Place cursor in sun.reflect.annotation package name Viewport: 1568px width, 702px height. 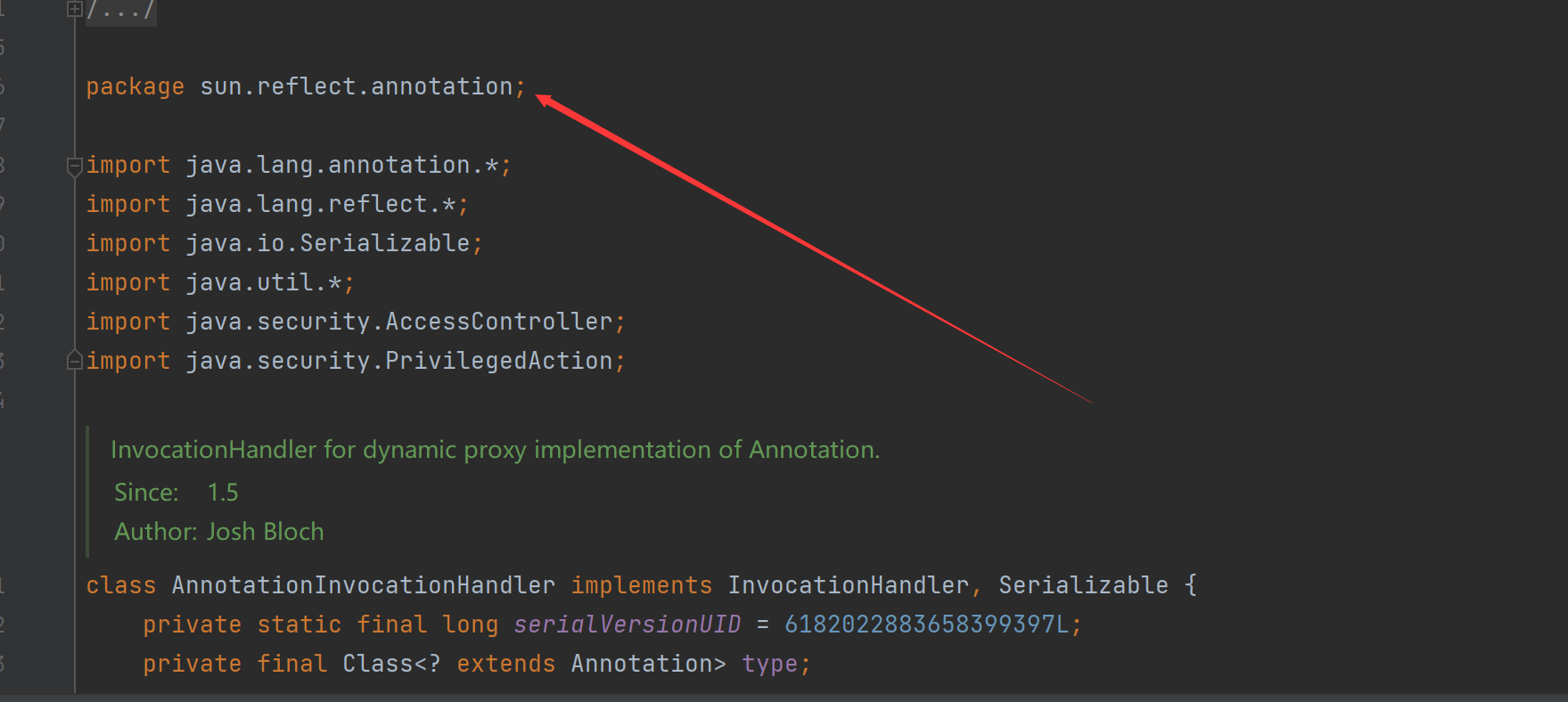pos(357,86)
